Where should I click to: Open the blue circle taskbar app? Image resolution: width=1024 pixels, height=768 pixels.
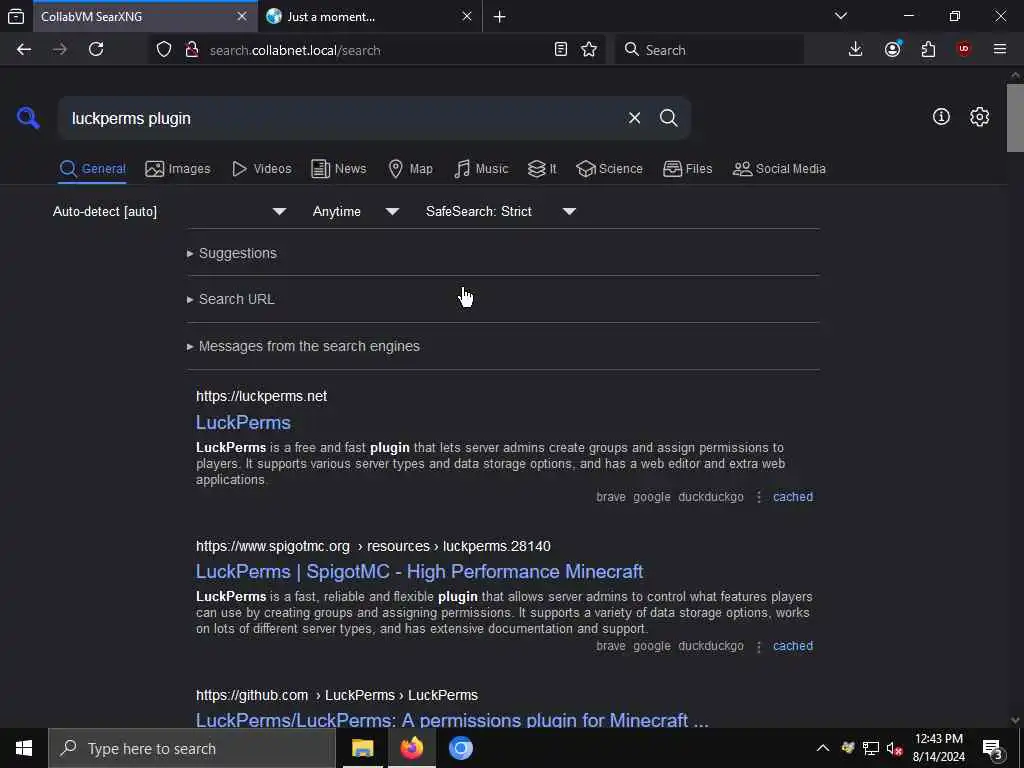point(460,748)
